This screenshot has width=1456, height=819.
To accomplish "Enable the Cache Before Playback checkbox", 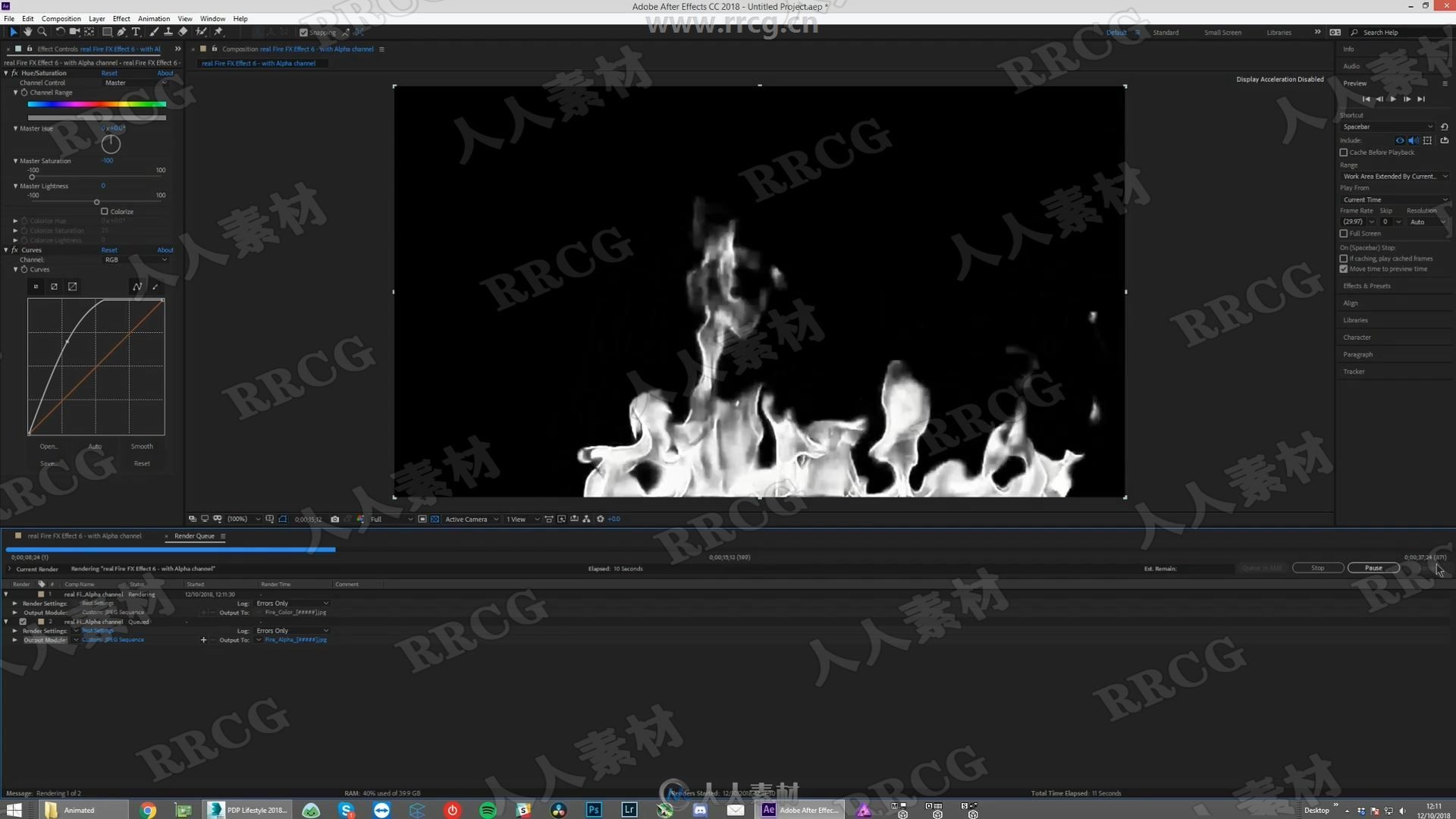I will coord(1344,152).
